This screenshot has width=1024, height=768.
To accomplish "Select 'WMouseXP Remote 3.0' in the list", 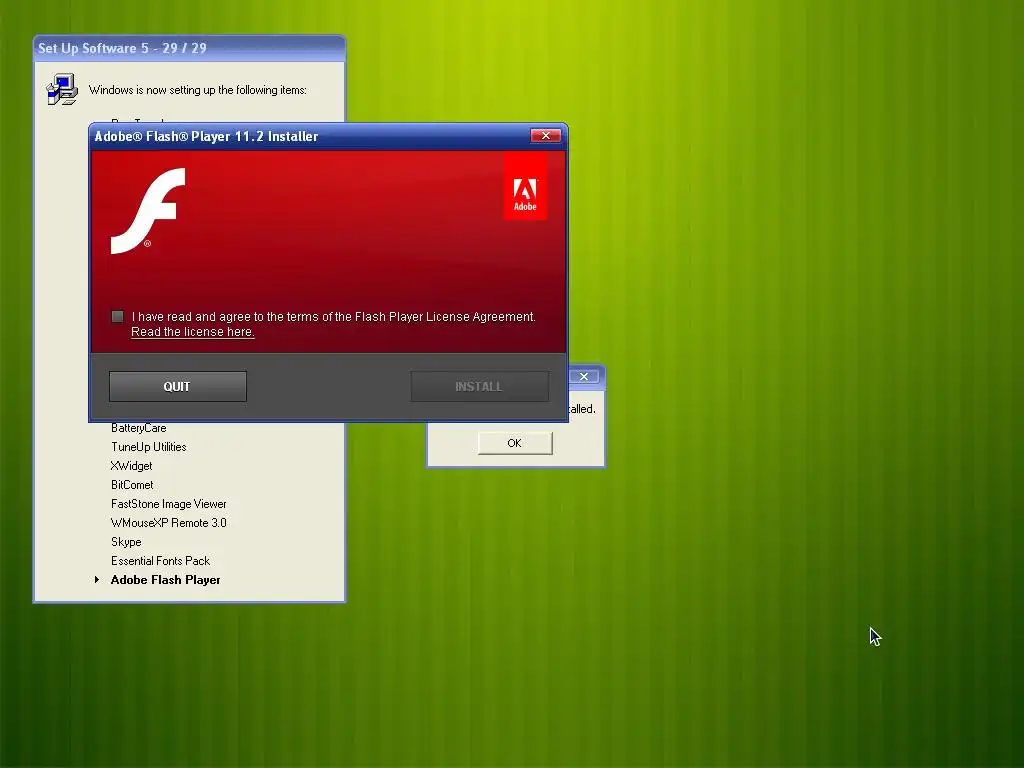I will click(168, 523).
